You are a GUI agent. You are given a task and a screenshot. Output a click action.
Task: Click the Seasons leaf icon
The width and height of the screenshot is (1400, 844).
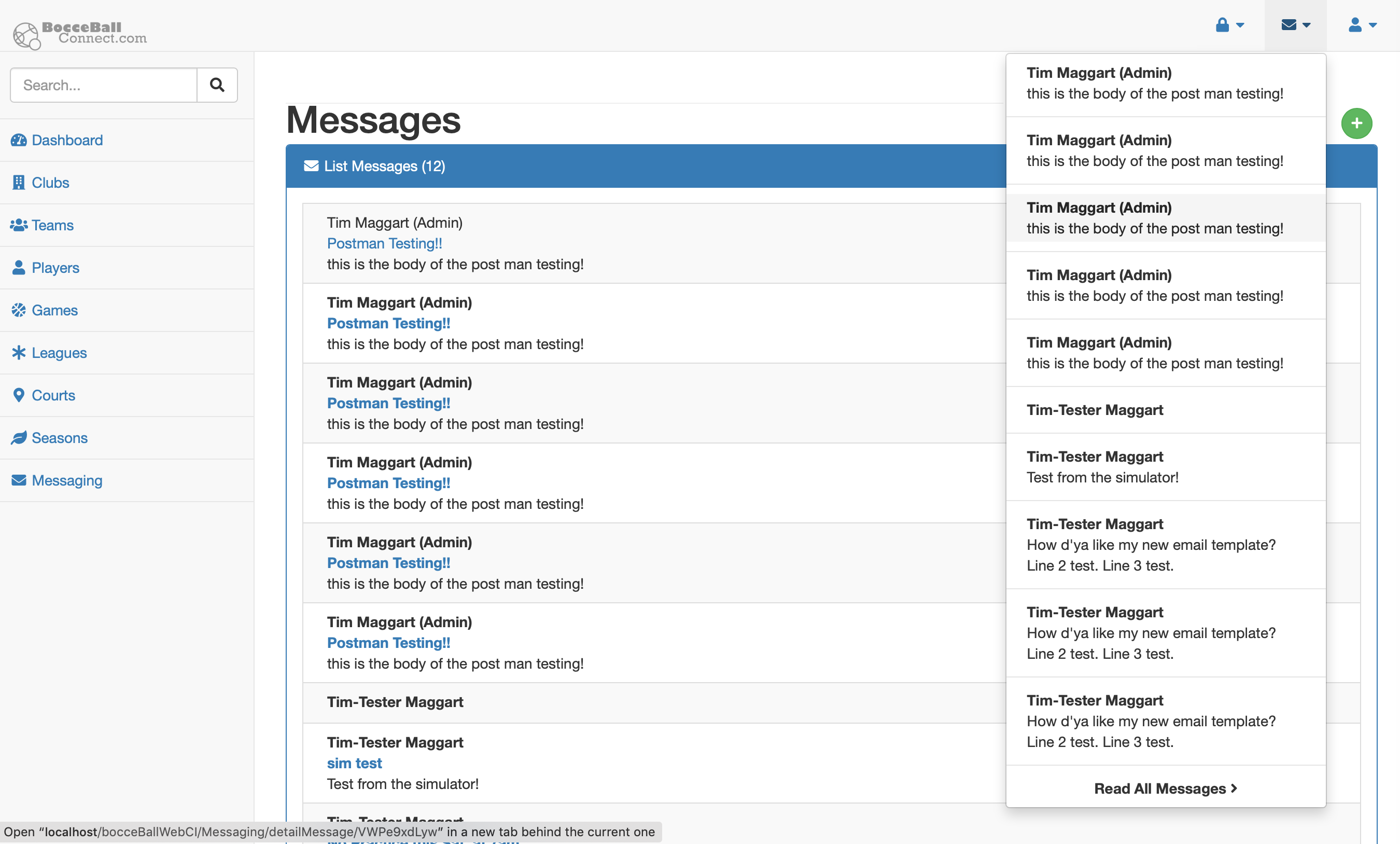pyautogui.click(x=19, y=438)
